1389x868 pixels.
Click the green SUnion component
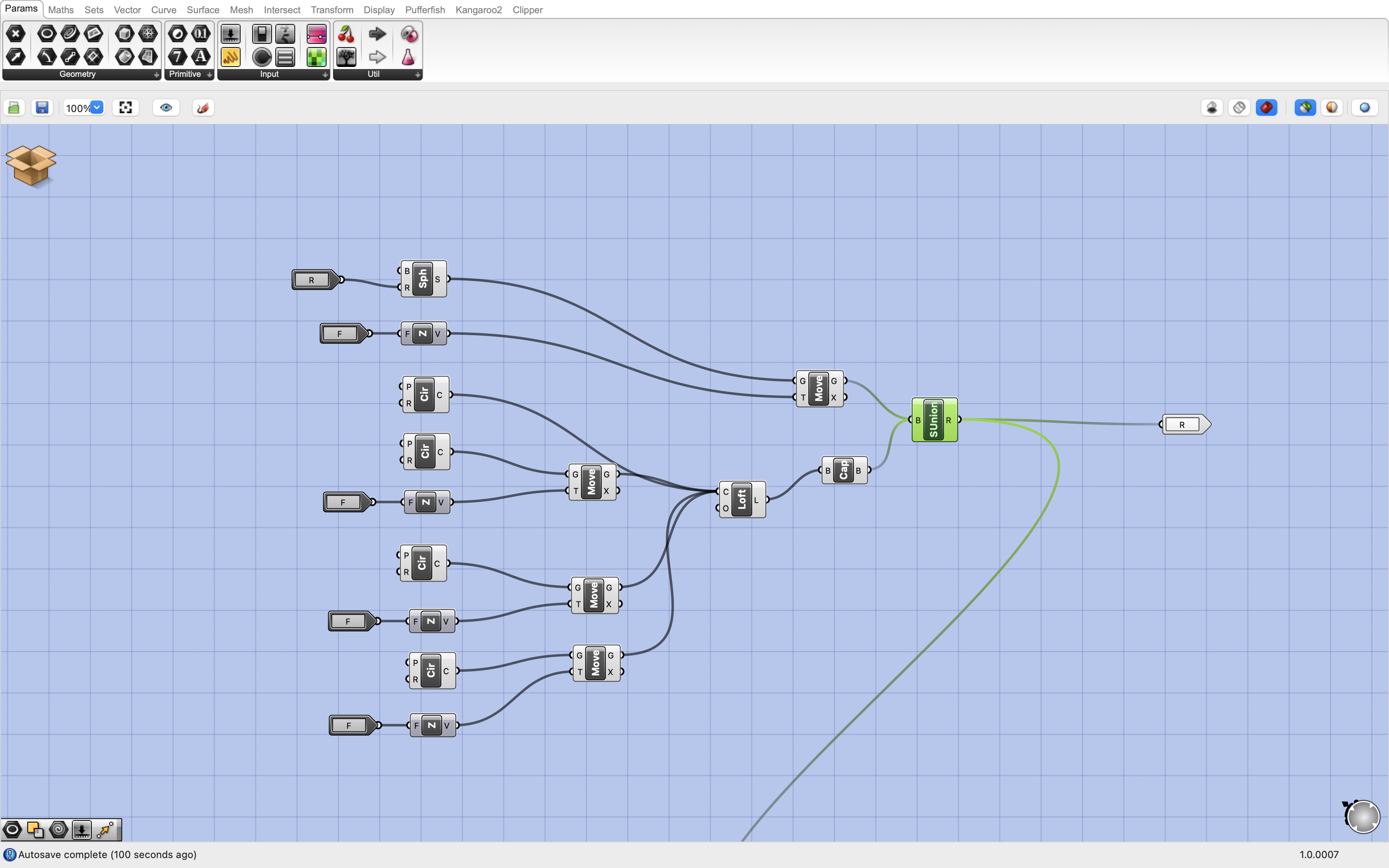pos(933,420)
